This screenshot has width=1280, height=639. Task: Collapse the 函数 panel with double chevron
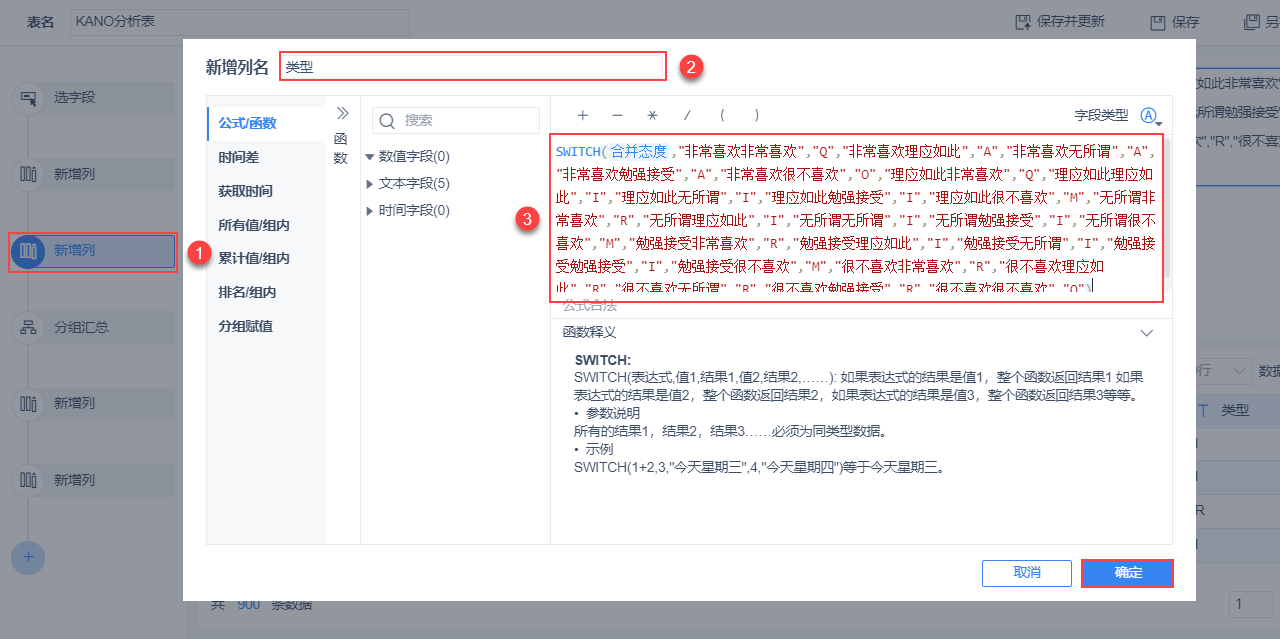tap(341, 113)
